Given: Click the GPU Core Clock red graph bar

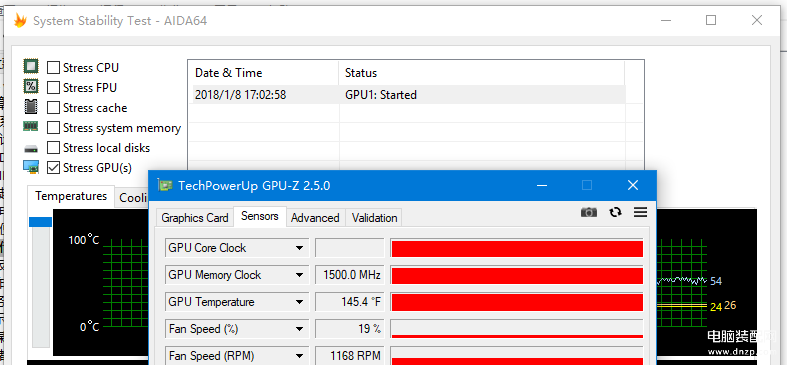Looking at the screenshot, I should pyautogui.click(x=517, y=249).
